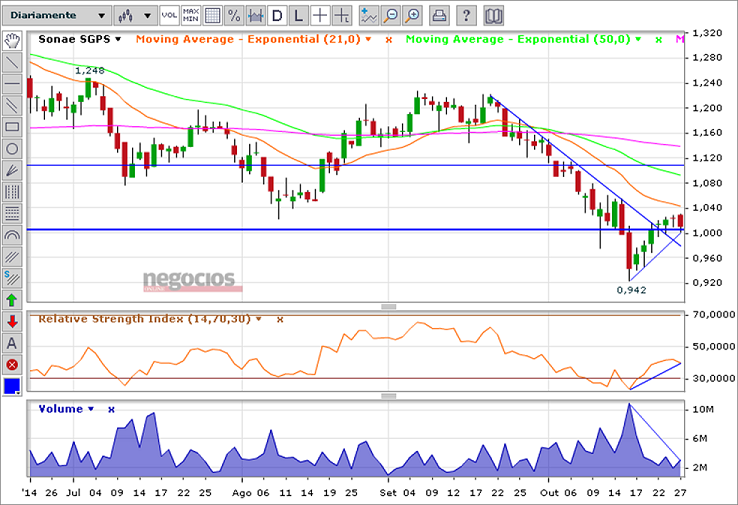738x505 pixels.
Task: Open the Volume indicator dropdown
Action: (91, 409)
